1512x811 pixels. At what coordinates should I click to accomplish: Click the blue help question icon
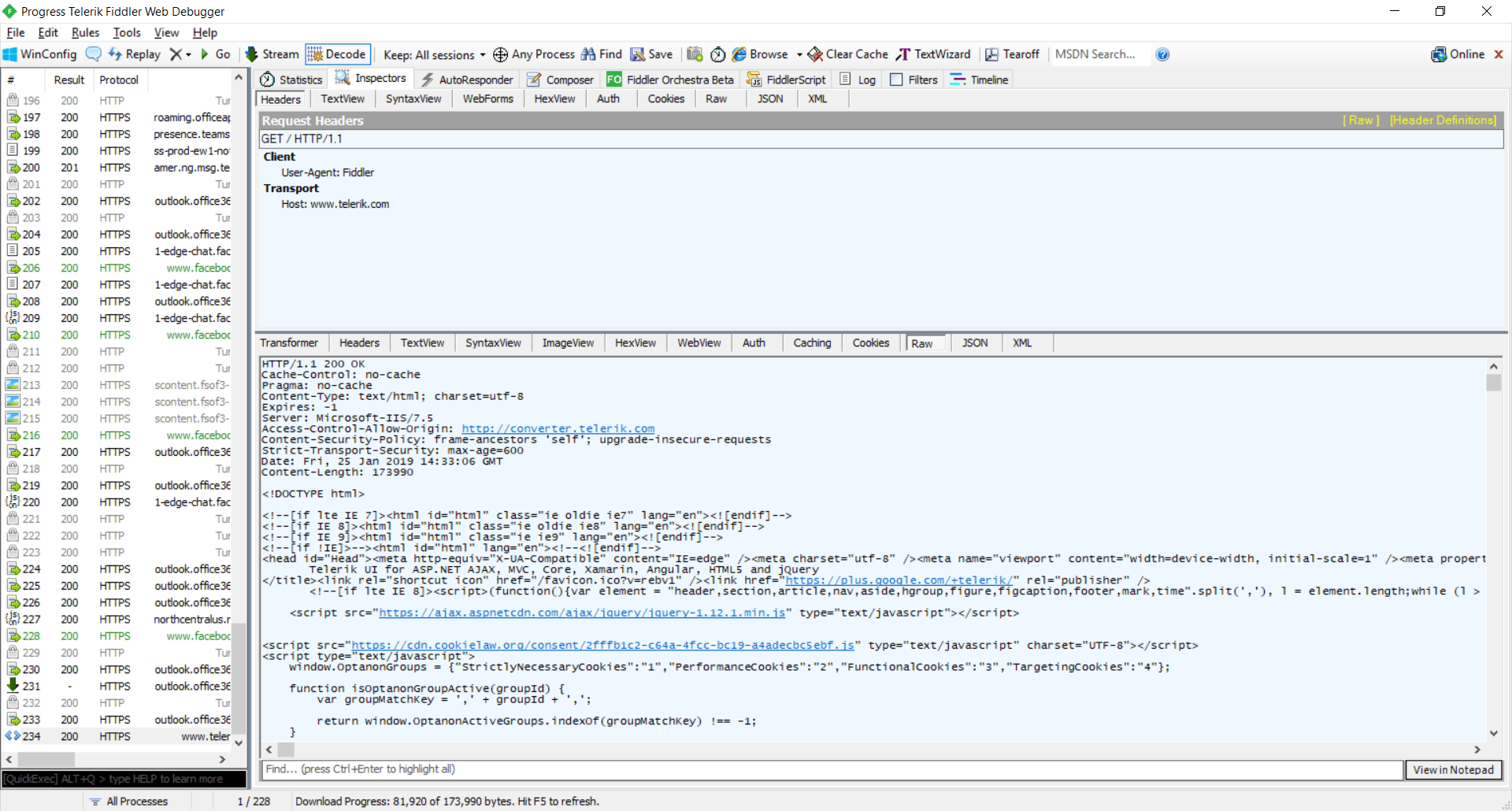[1162, 54]
